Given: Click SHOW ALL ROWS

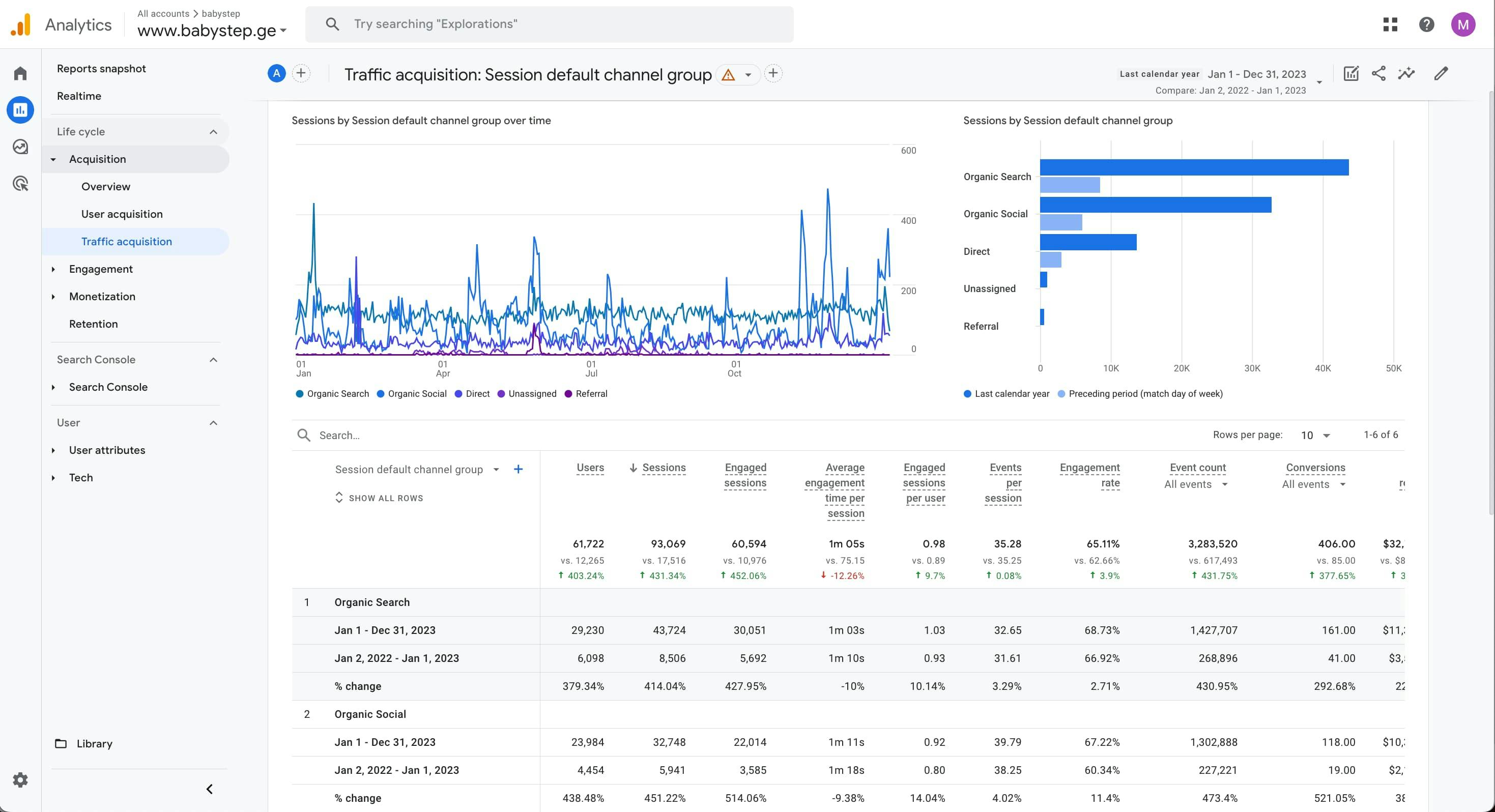Looking at the screenshot, I should coord(379,498).
